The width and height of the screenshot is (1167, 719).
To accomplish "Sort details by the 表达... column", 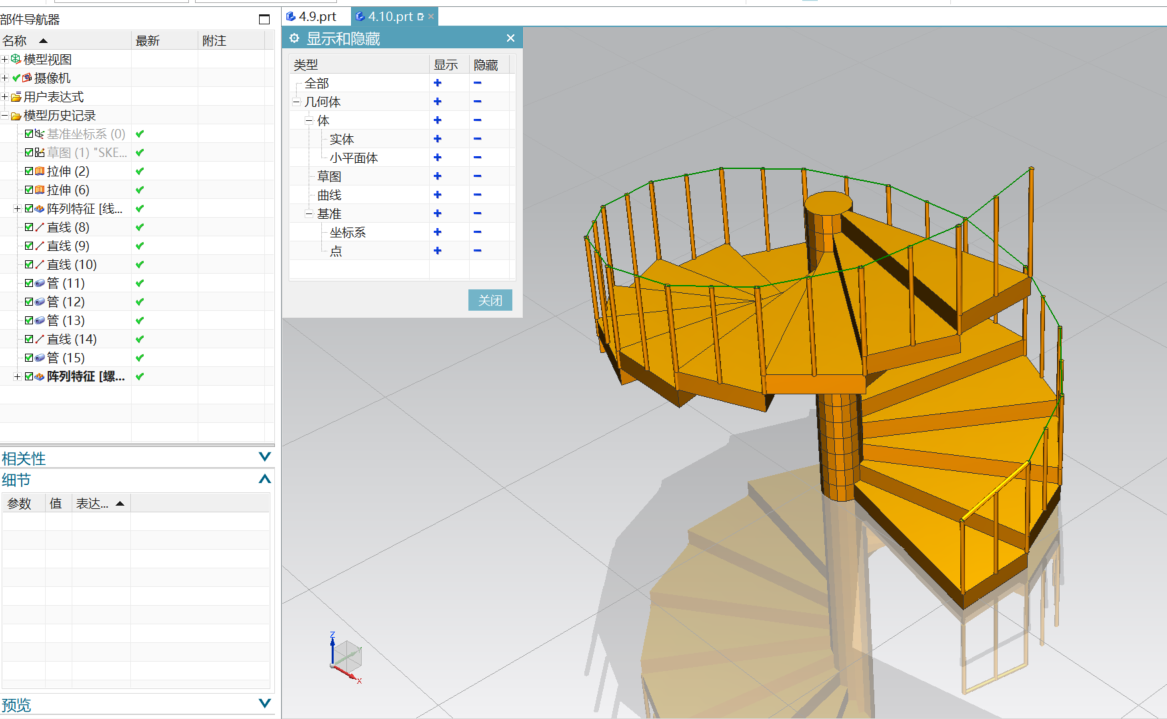I will click(100, 504).
